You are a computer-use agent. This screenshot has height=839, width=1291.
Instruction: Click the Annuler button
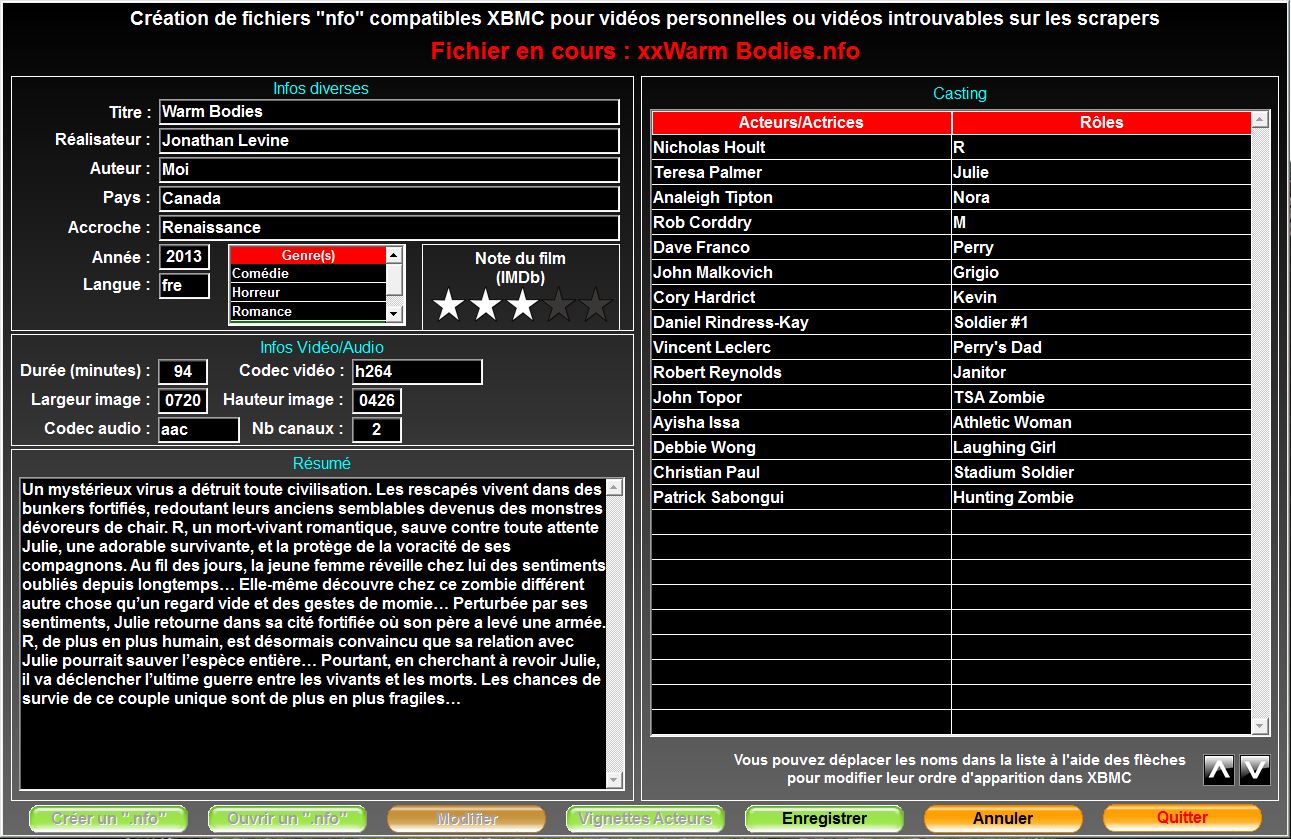[x=1003, y=819]
